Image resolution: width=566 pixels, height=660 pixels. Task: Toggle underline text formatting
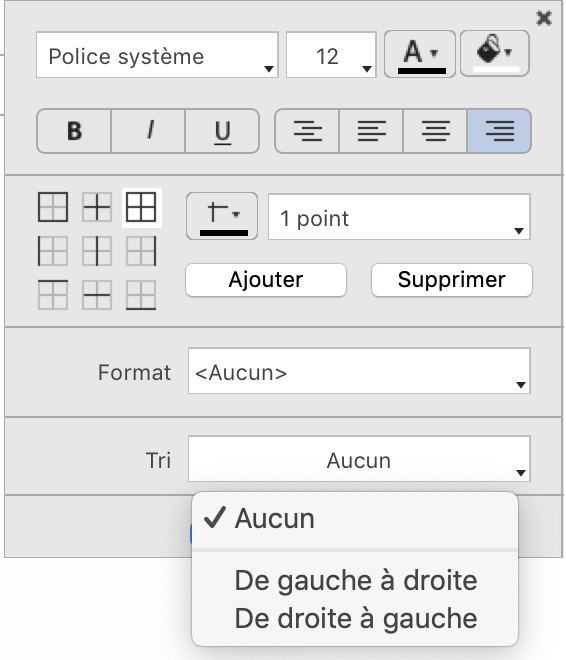222,131
